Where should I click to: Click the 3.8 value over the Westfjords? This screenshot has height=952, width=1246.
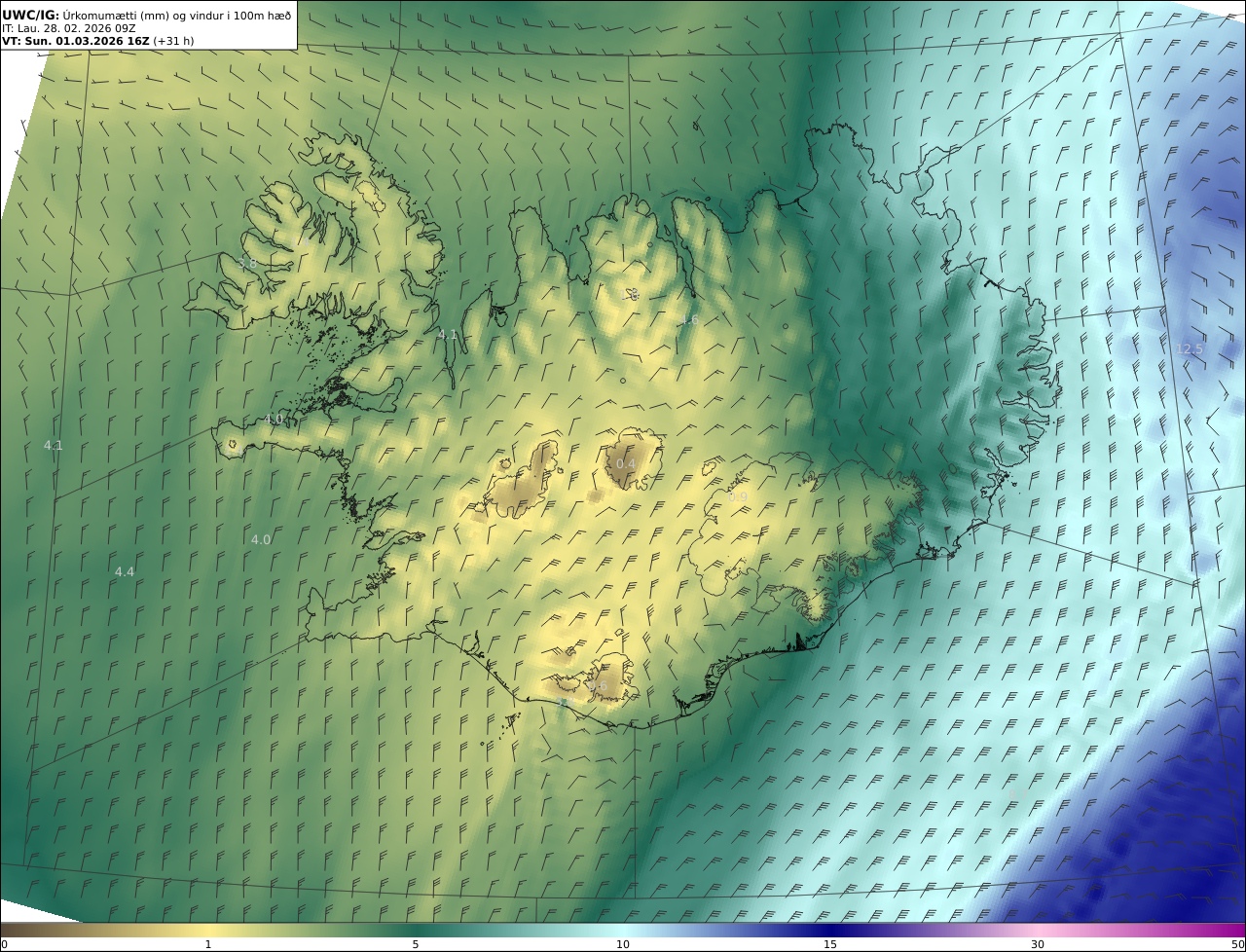pos(247,263)
